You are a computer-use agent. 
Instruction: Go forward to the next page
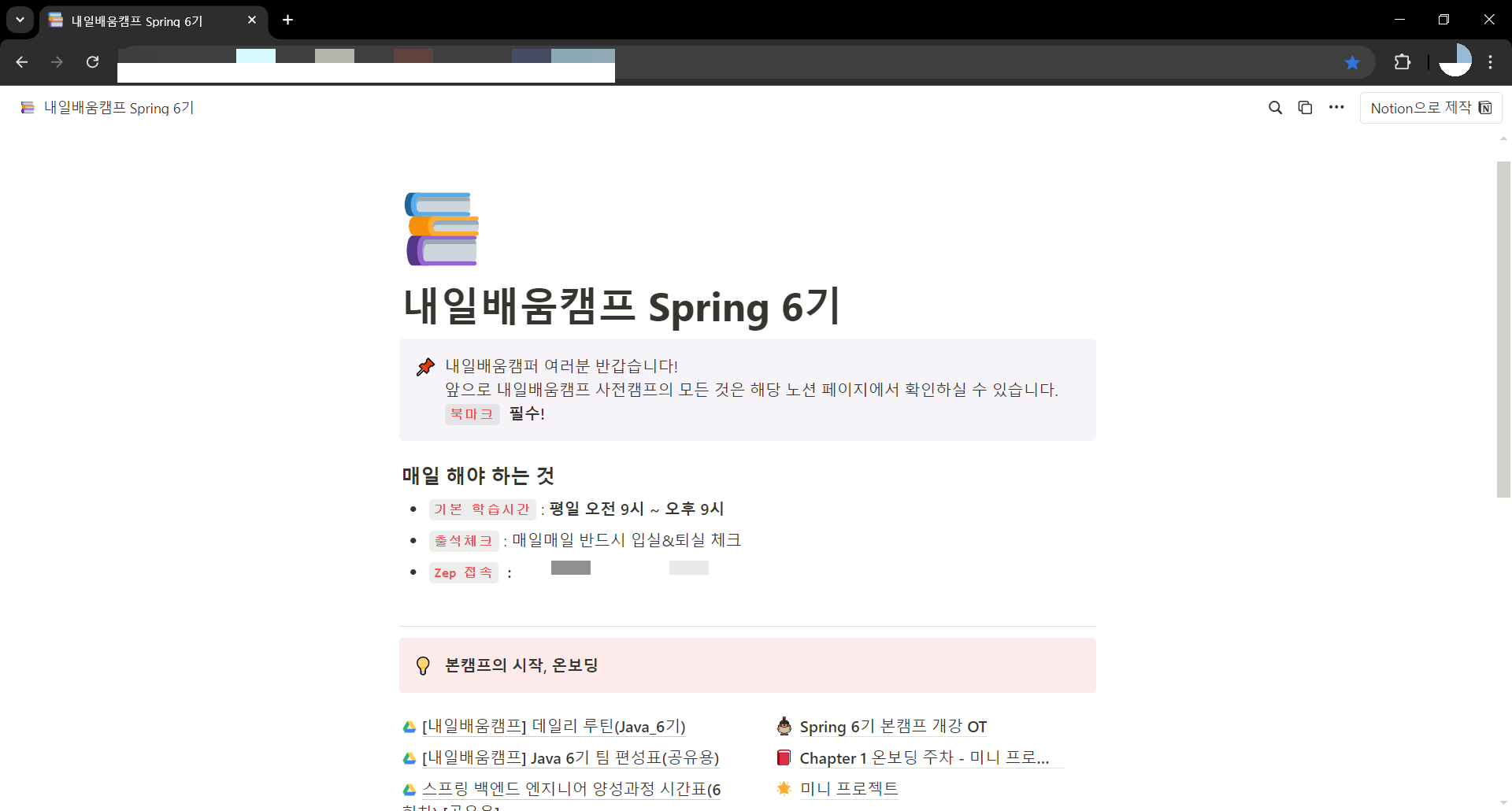[57, 62]
